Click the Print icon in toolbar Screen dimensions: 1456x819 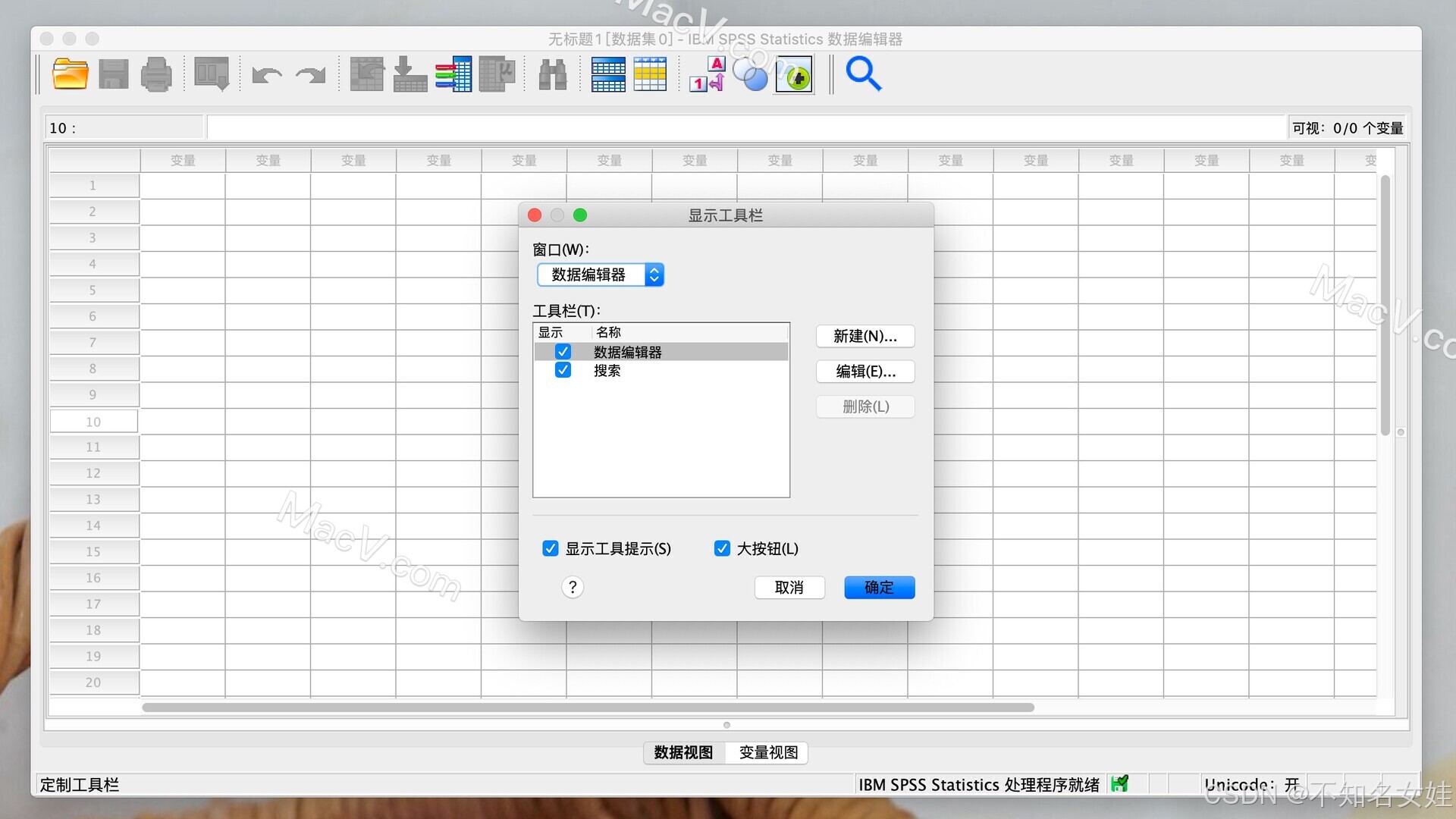tap(156, 75)
